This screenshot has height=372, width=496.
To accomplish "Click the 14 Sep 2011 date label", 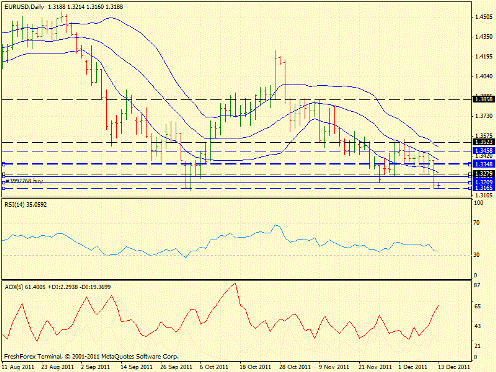I will pos(137,367).
